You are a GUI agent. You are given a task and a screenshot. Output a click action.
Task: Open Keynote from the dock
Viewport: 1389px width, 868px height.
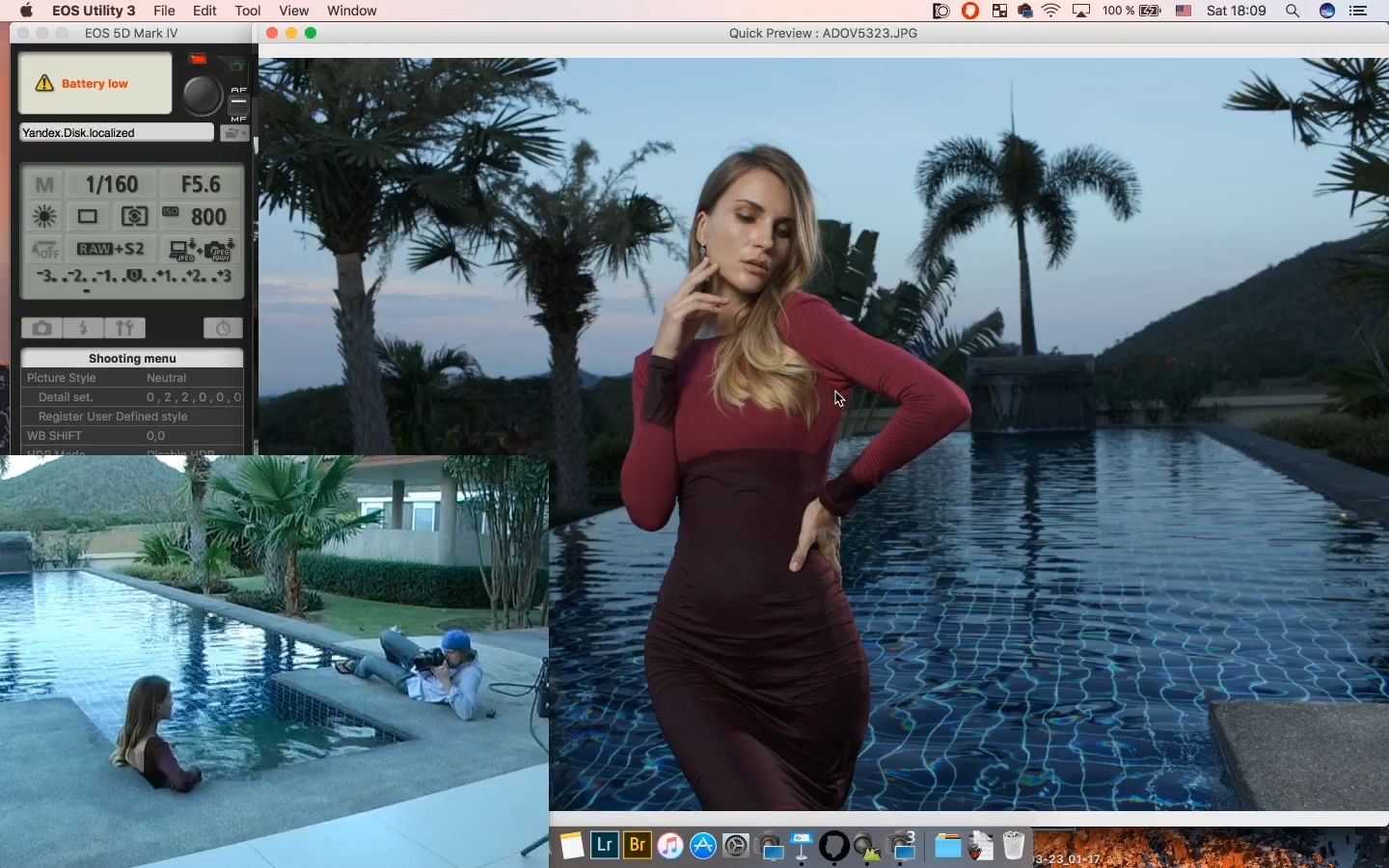pos(802,846)
